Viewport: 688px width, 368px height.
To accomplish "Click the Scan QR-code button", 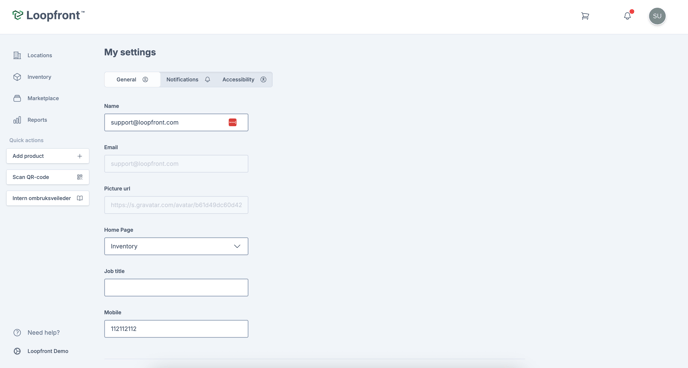I will (48, 177).
